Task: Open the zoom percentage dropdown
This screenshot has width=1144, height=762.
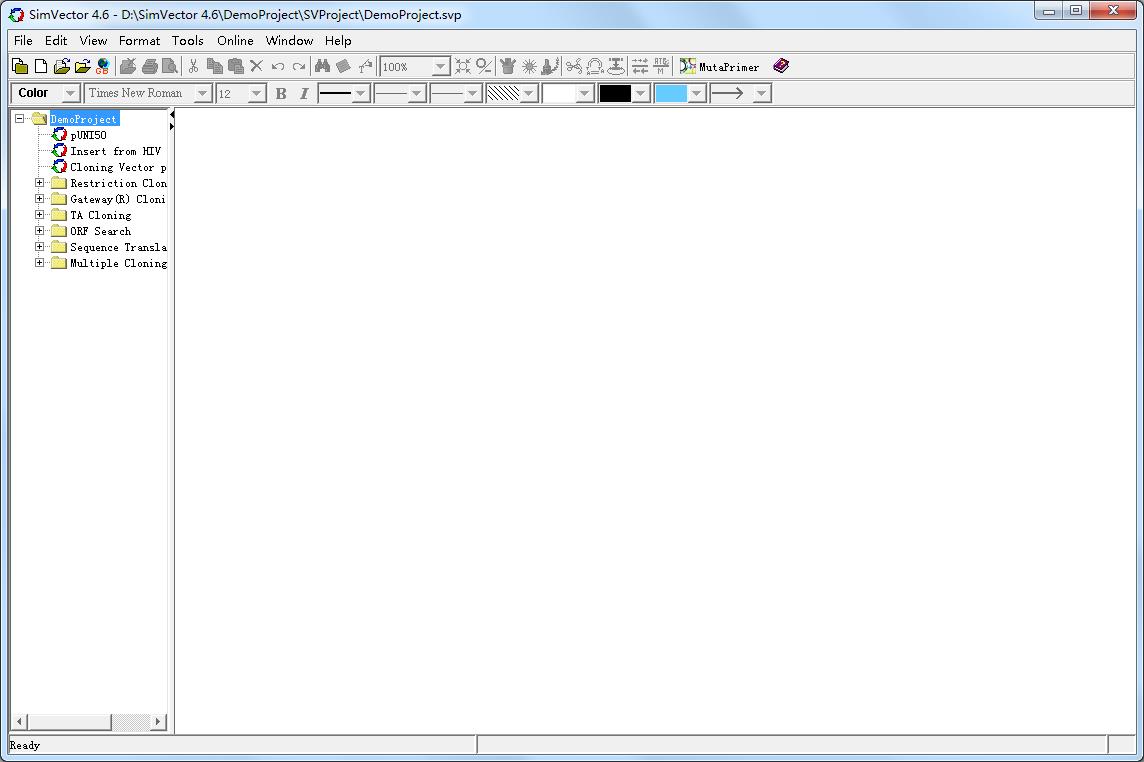Action: 440,67
